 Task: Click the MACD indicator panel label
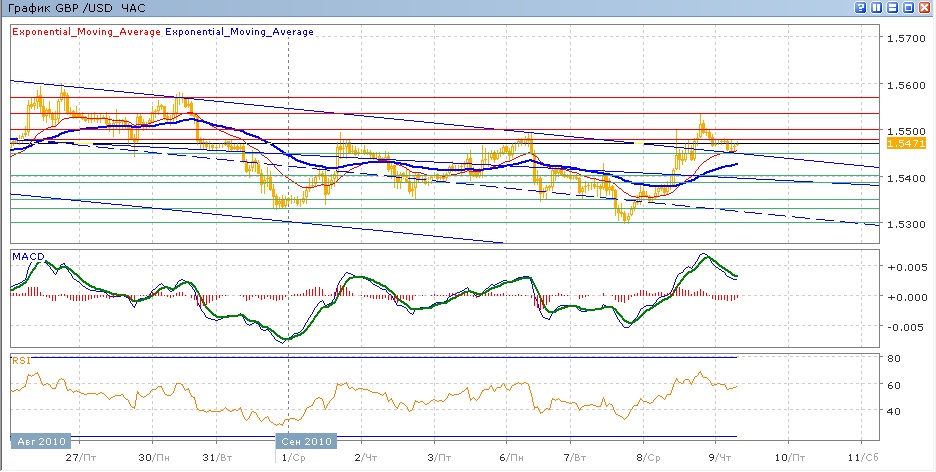pyautogui.click(x=27, y=258)
